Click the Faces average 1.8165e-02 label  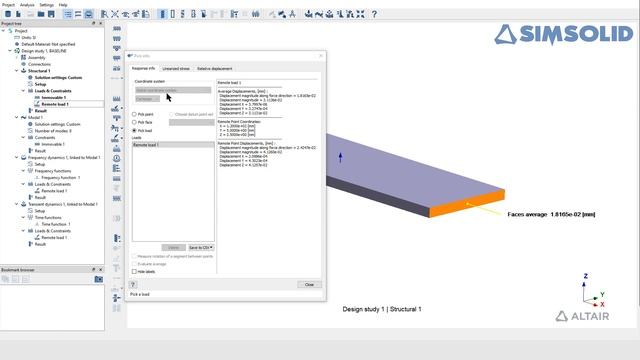[x=551, y=214]
